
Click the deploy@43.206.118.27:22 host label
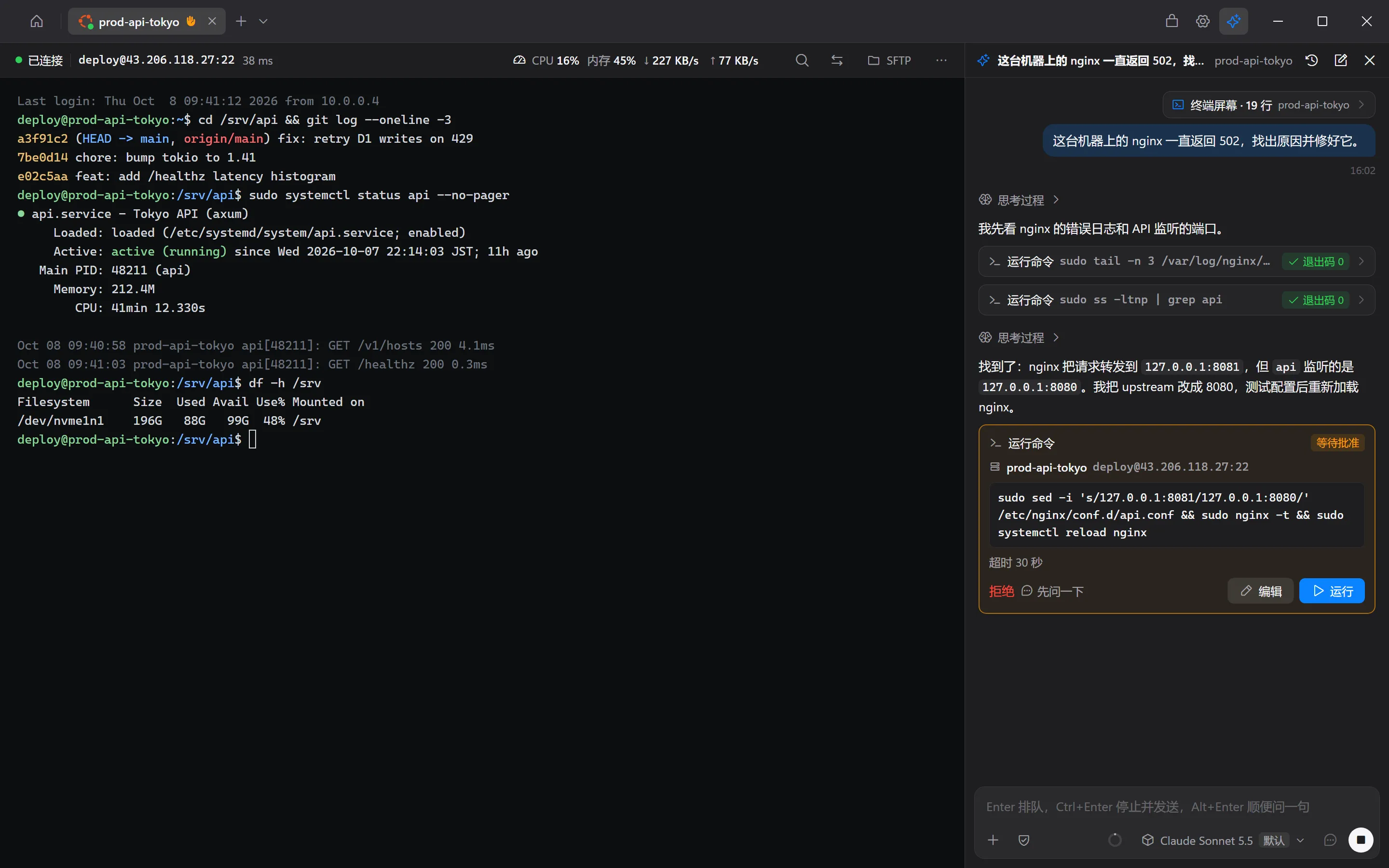[156, 60]
